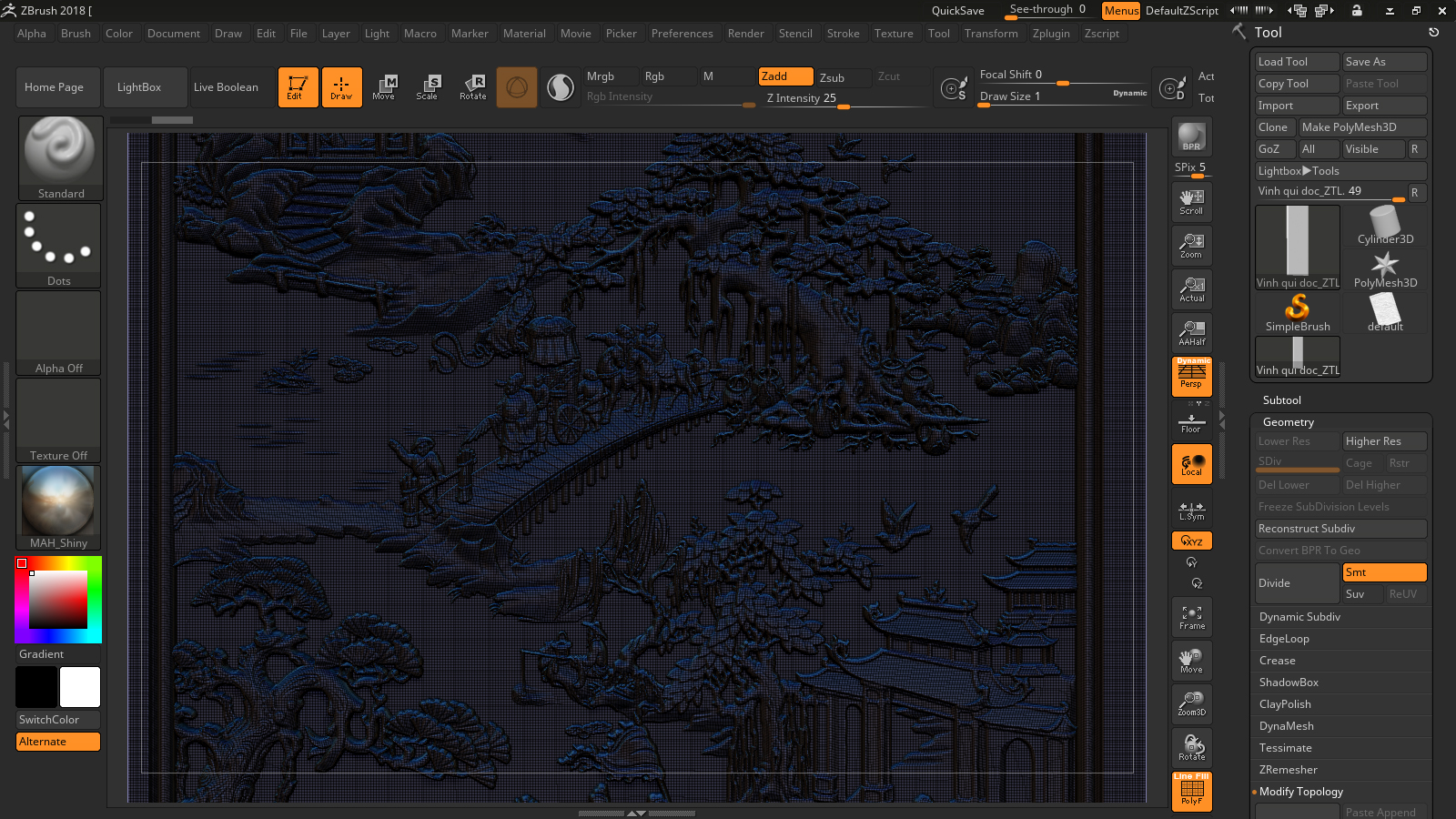Select the Cylinder3D tool thumbnail

(1385, 226)
